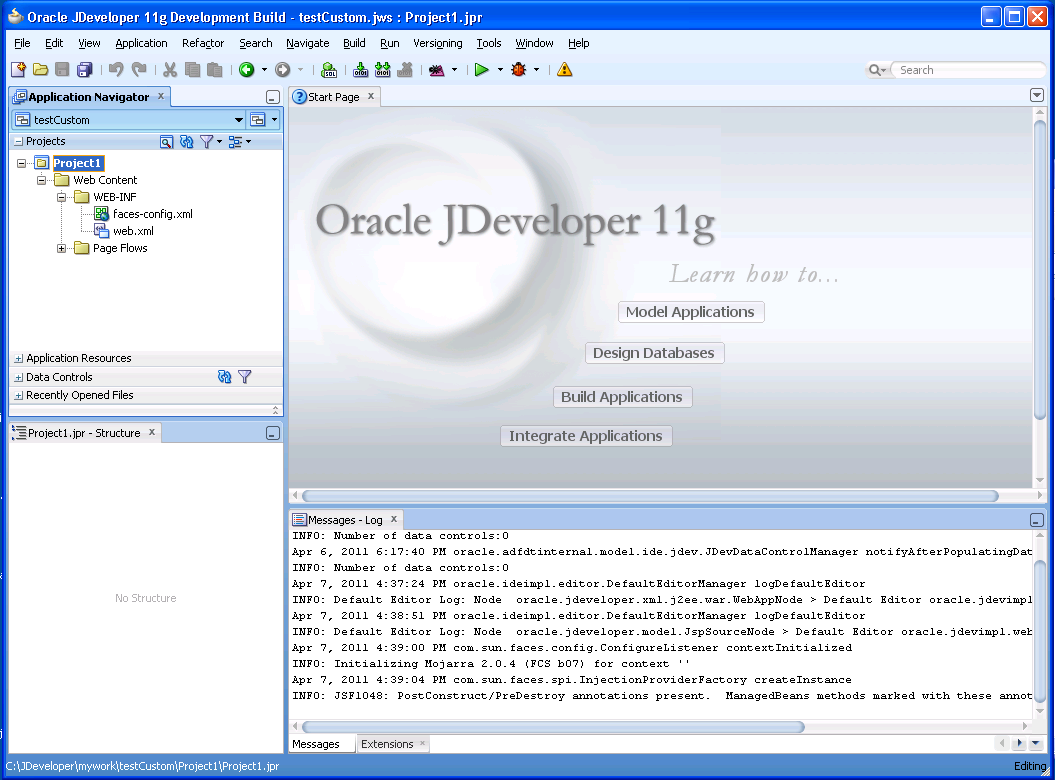Click the Copy toolbar icon
Image resolution: width=1055 pixels, height=780 pixels.
tap(192, 69)
